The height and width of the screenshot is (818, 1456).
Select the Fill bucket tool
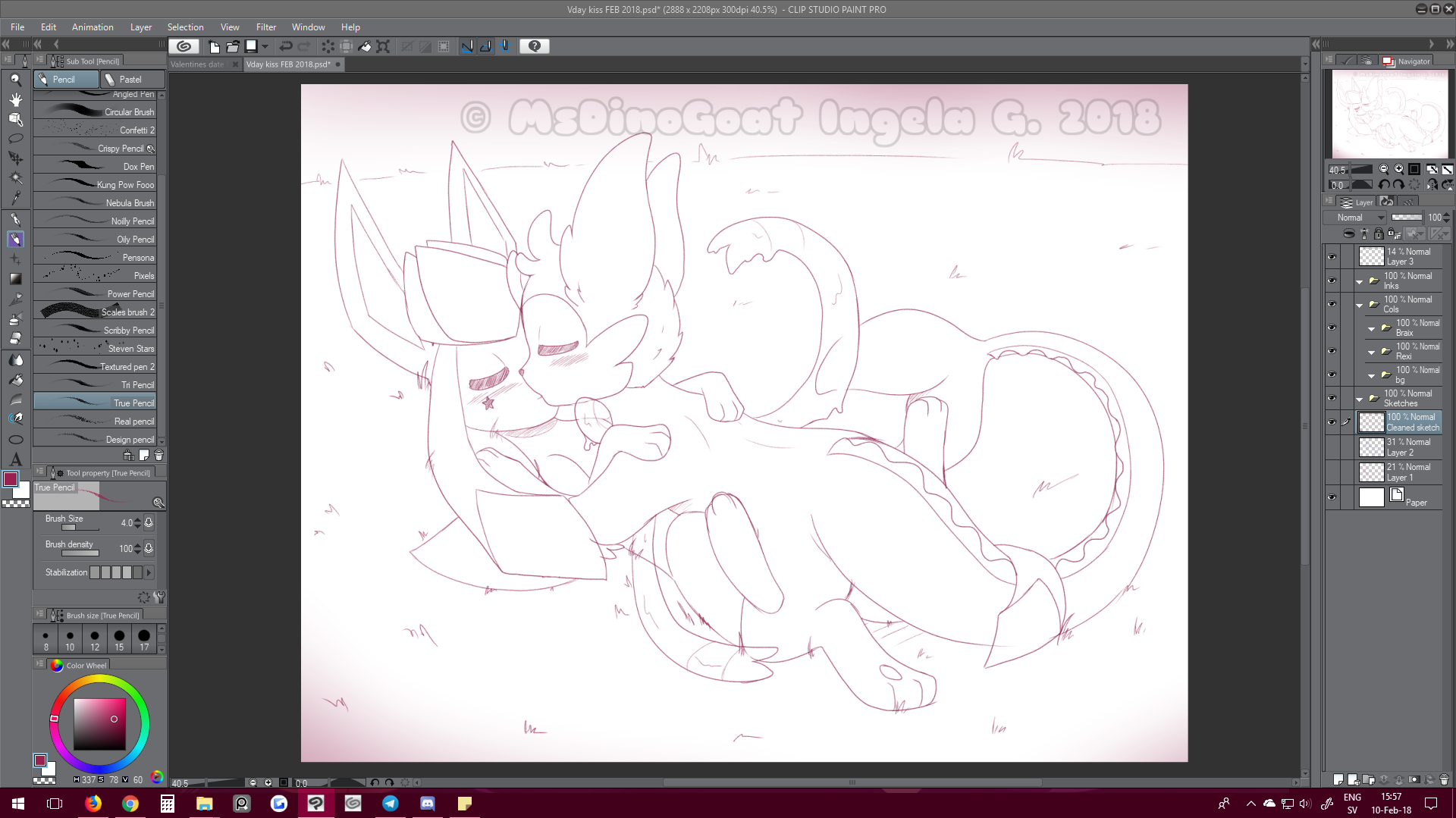15,380
